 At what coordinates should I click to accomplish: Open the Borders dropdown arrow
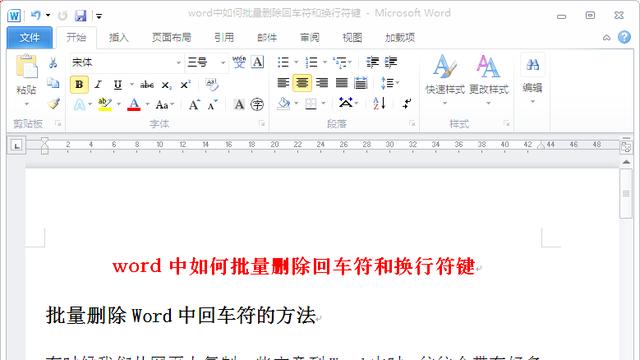click(323, 103)
